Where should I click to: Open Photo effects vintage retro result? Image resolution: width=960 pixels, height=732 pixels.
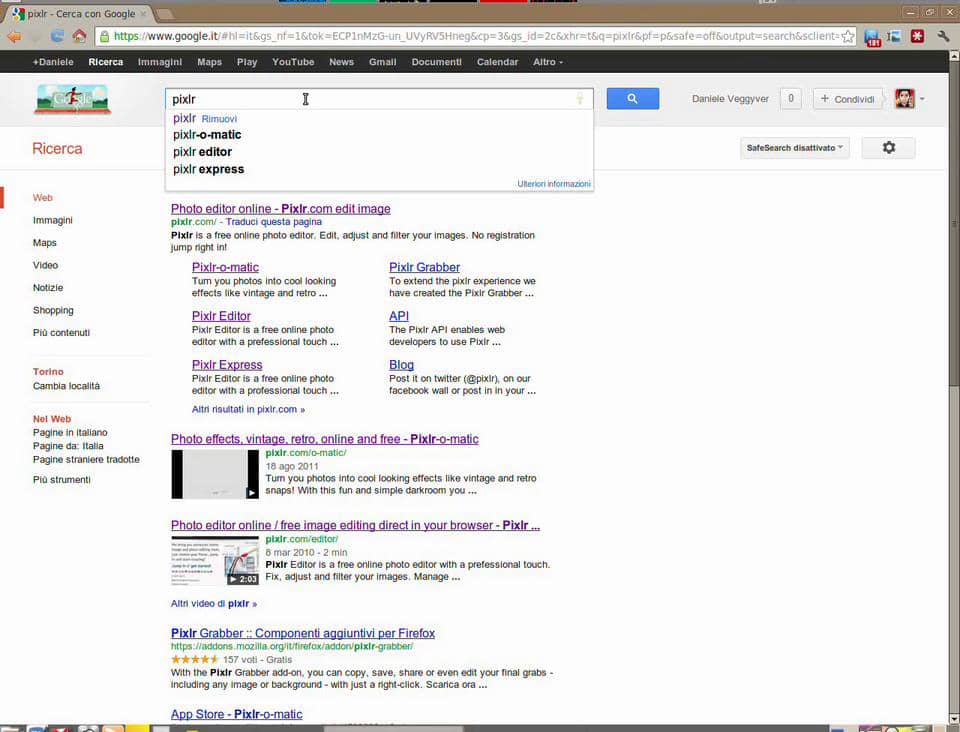click(324, 439)
